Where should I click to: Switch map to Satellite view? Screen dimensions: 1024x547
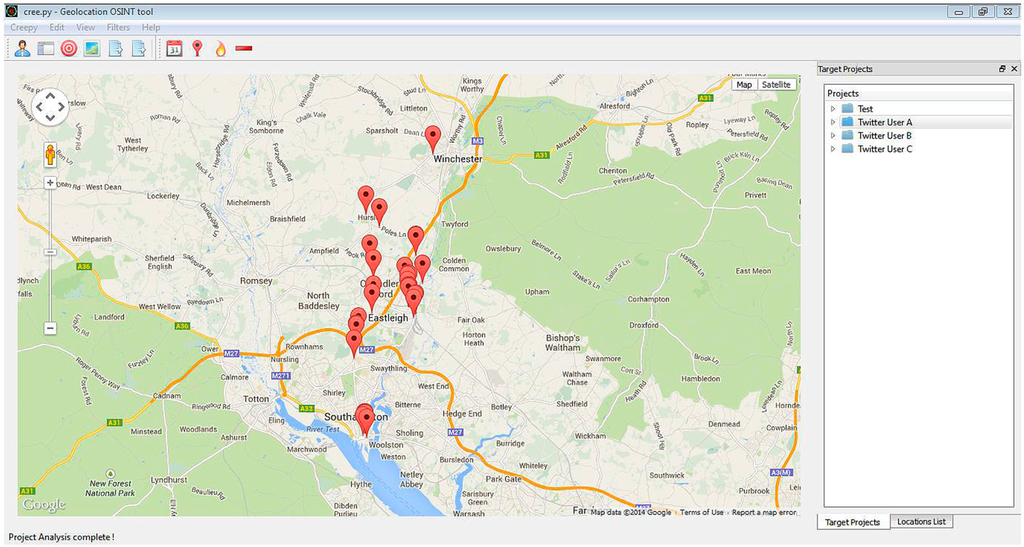coord(776,85)
